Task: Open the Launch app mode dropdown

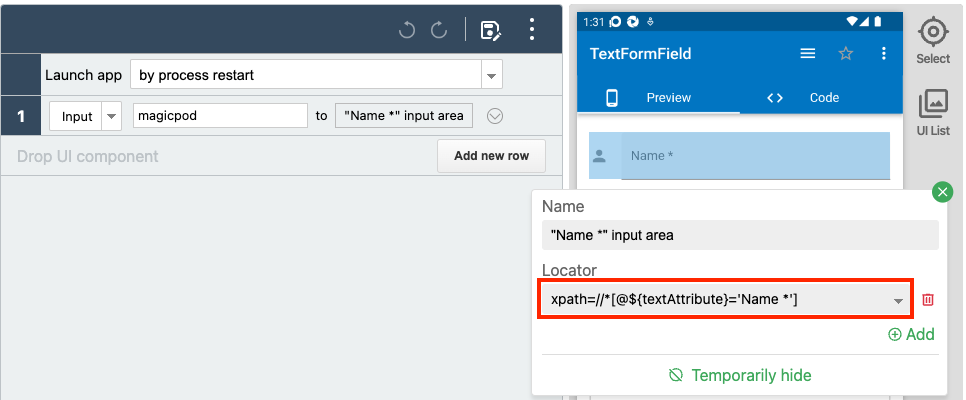Action: coord(491,75)
